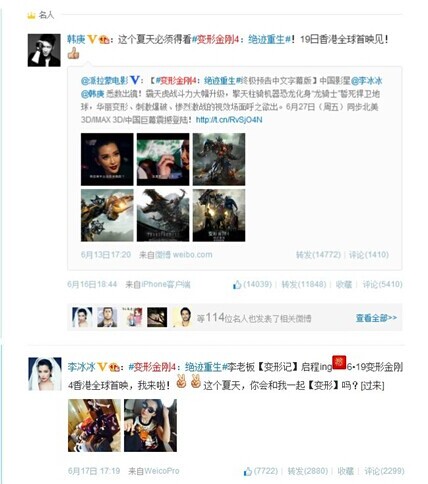
Task: Open the Bumblebee image thumbnail
Action: pos(107,215)
